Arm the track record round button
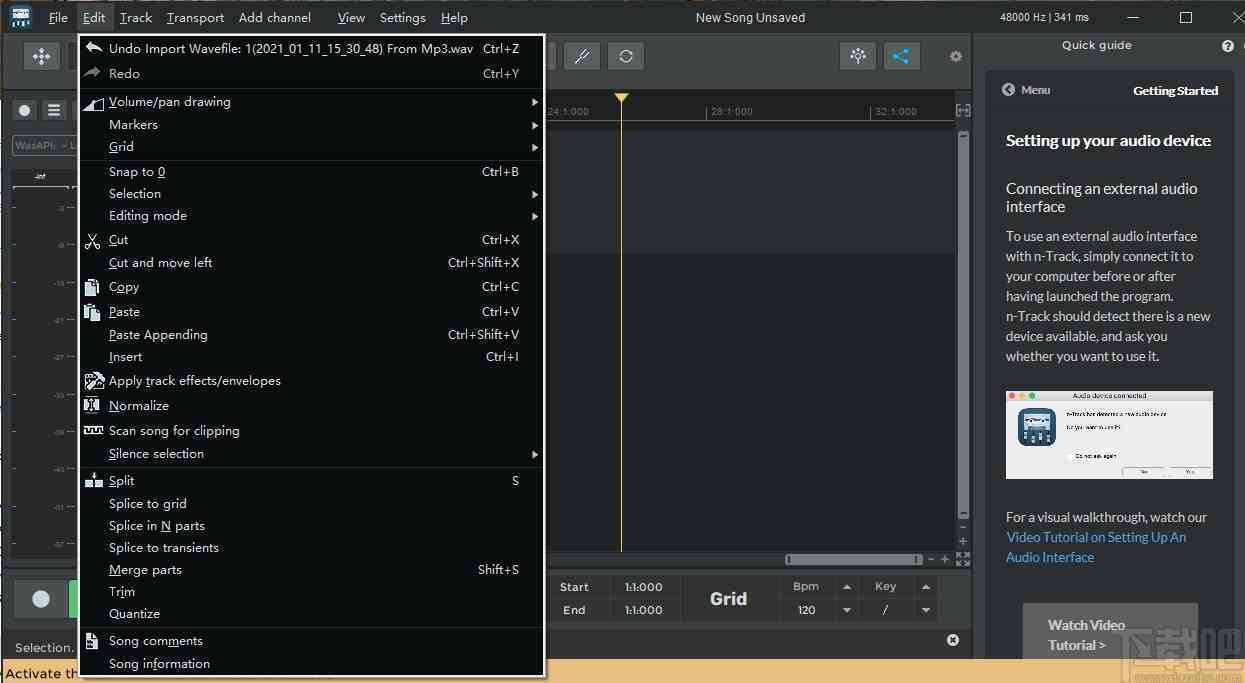 coord(25,110)
